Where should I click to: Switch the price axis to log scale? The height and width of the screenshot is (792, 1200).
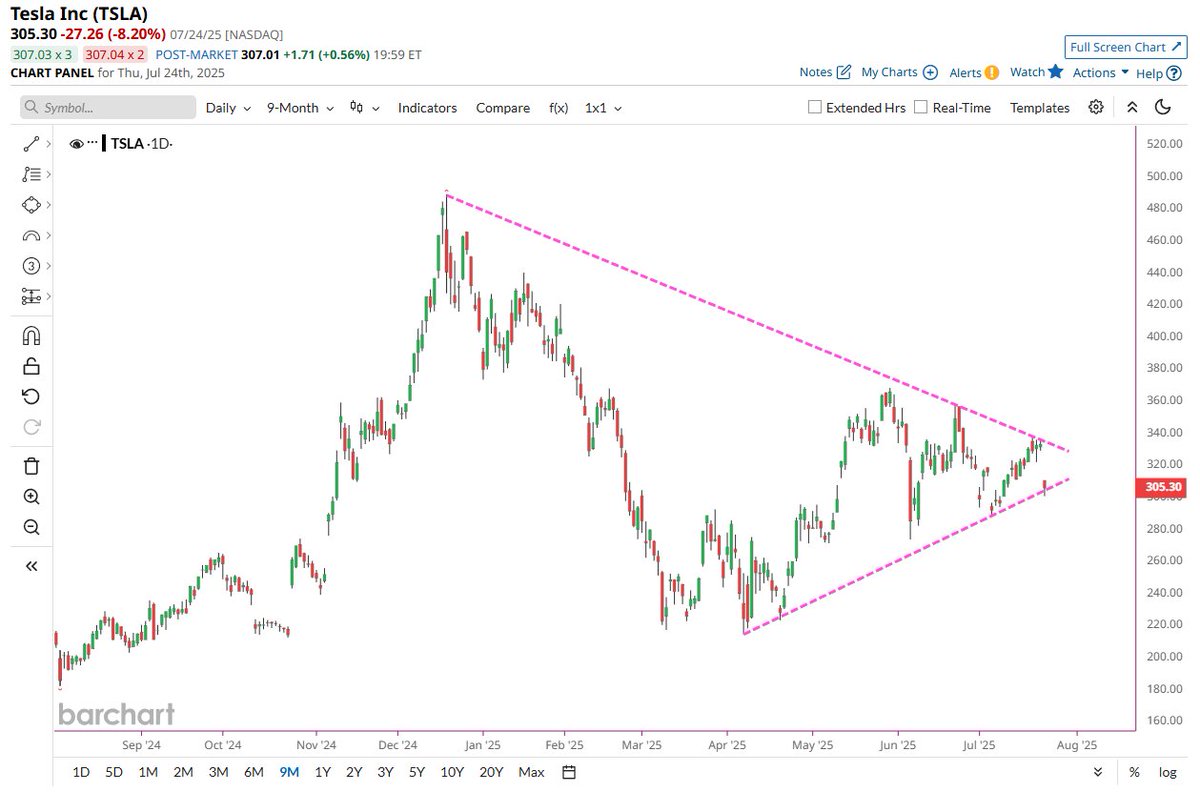coord(1167,772)
